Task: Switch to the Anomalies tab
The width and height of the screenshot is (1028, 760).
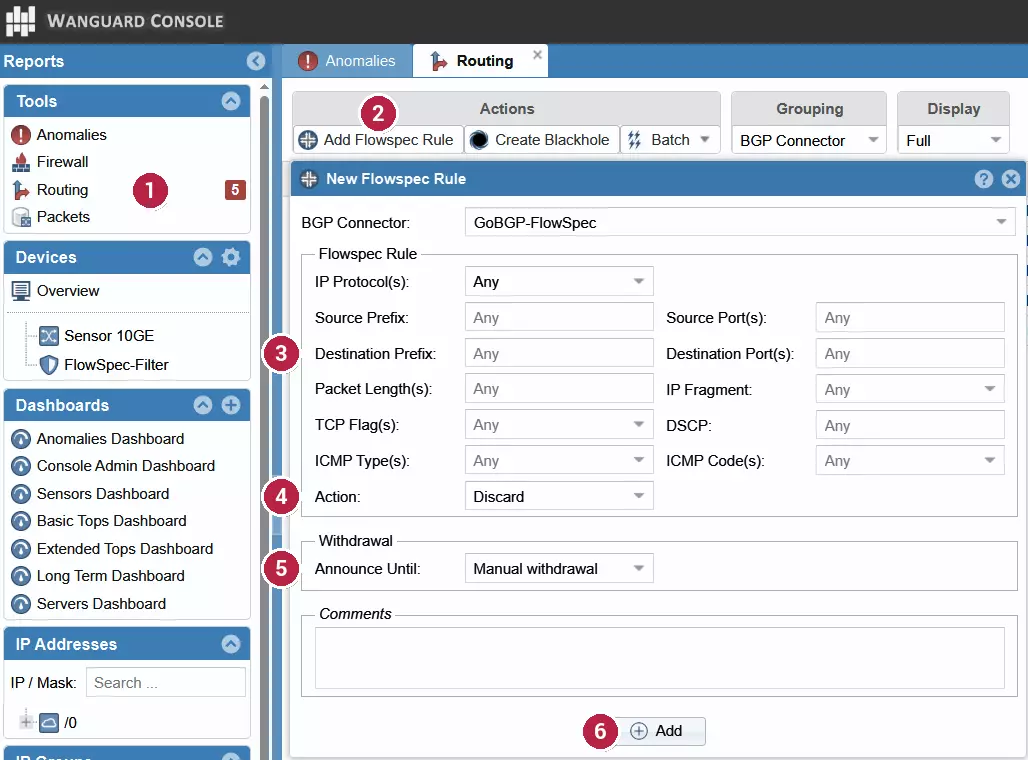Action: pyautogui.click(x=347, y=61)
